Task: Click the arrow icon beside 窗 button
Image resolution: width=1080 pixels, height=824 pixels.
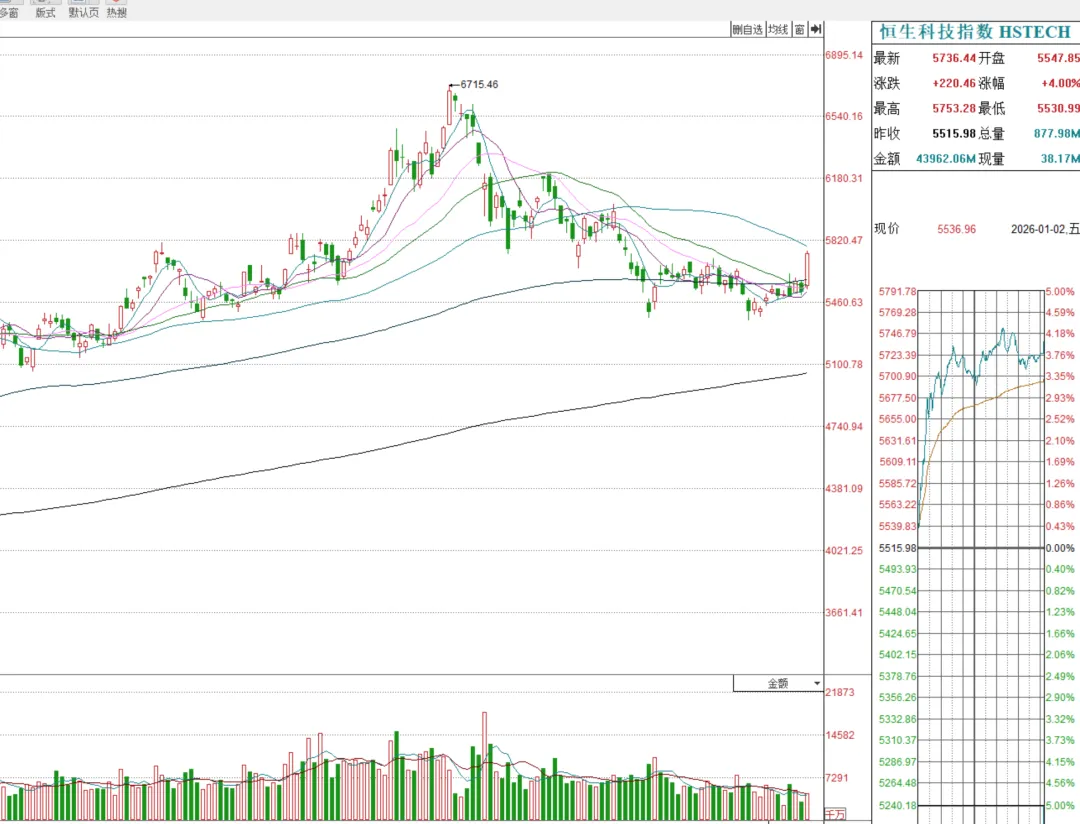Action: coord(816,30)
